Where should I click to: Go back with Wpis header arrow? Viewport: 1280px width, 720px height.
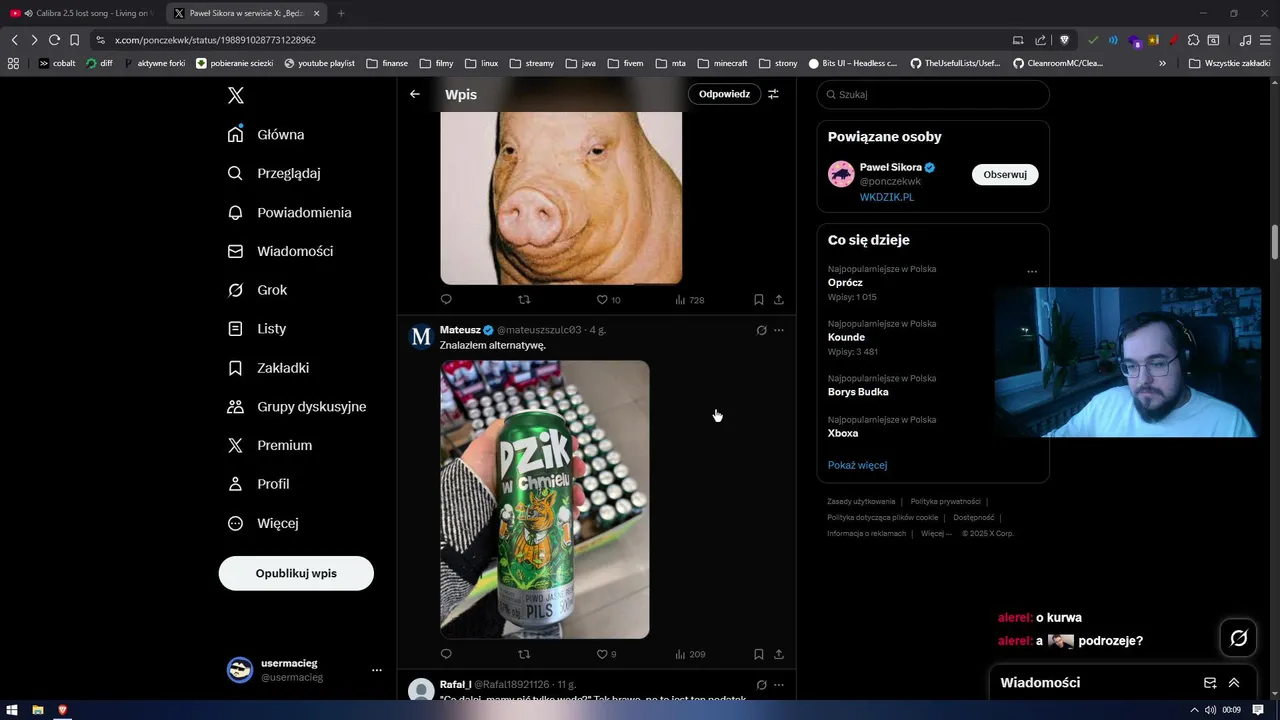coord(415,94)
